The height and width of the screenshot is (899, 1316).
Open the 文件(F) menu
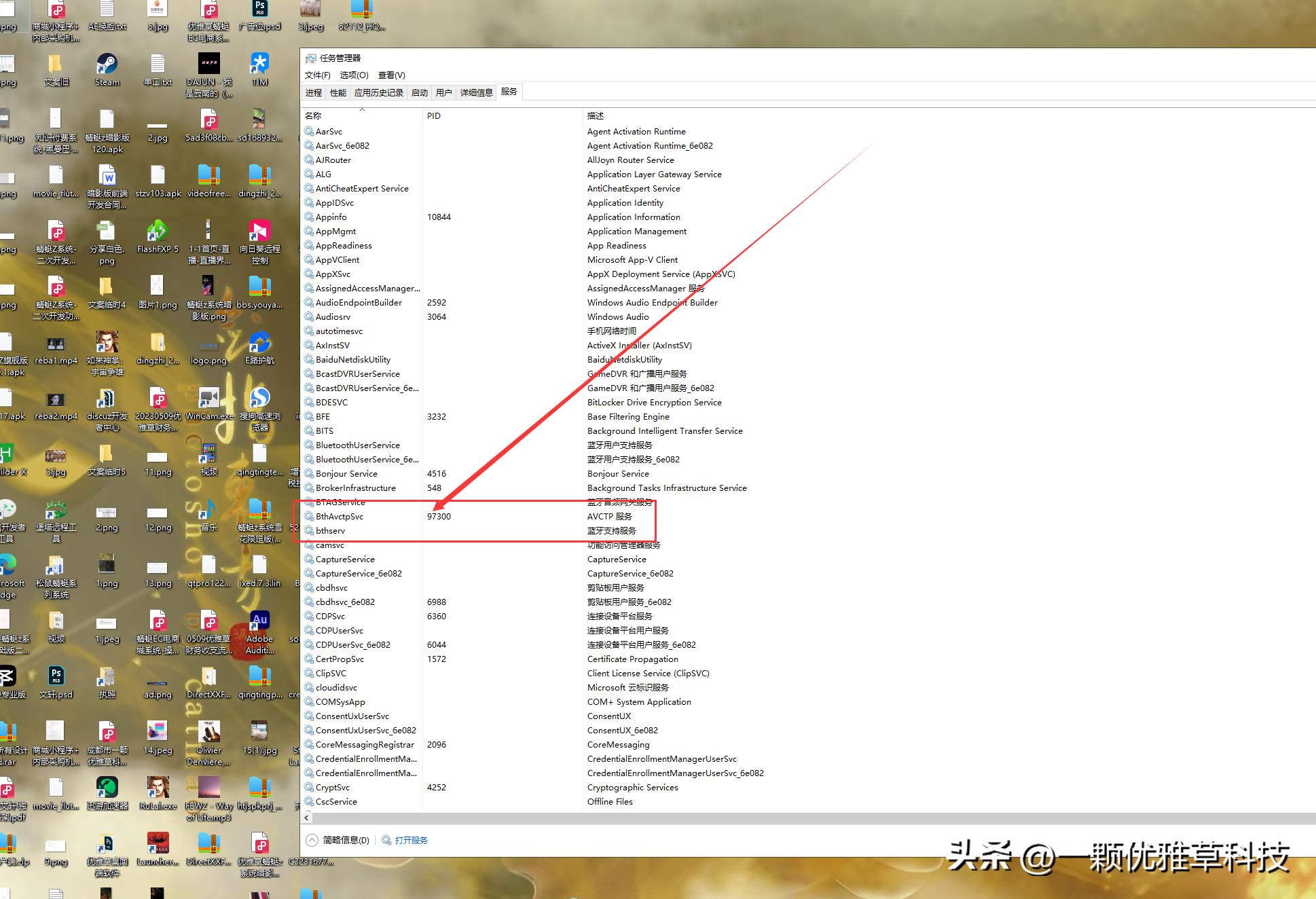tap(316, 75)
